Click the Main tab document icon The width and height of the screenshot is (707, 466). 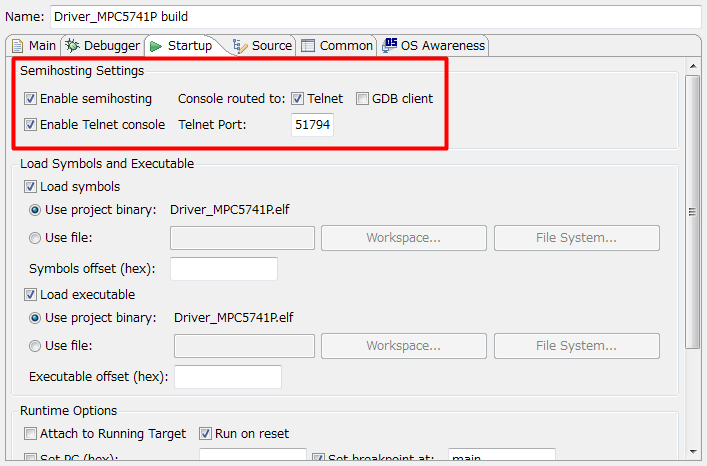18,46
